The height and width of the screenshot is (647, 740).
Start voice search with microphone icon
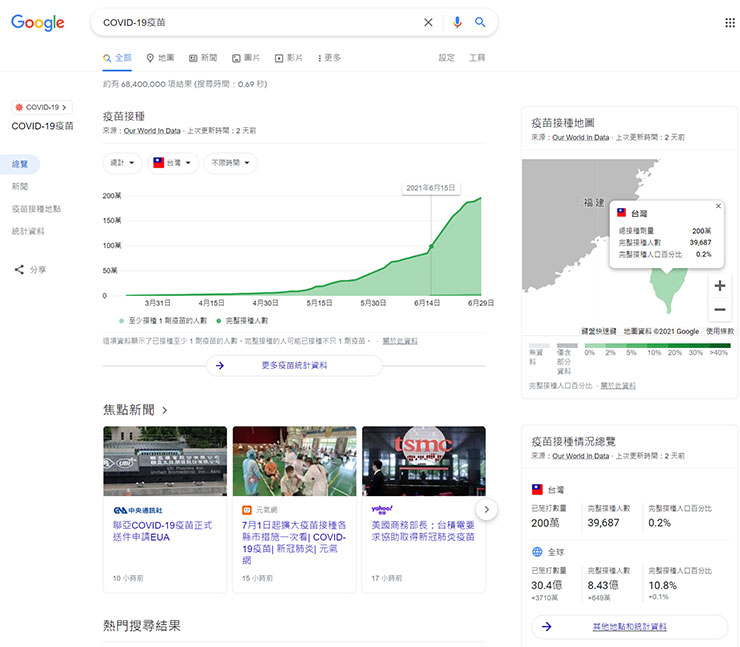[457, 22]
